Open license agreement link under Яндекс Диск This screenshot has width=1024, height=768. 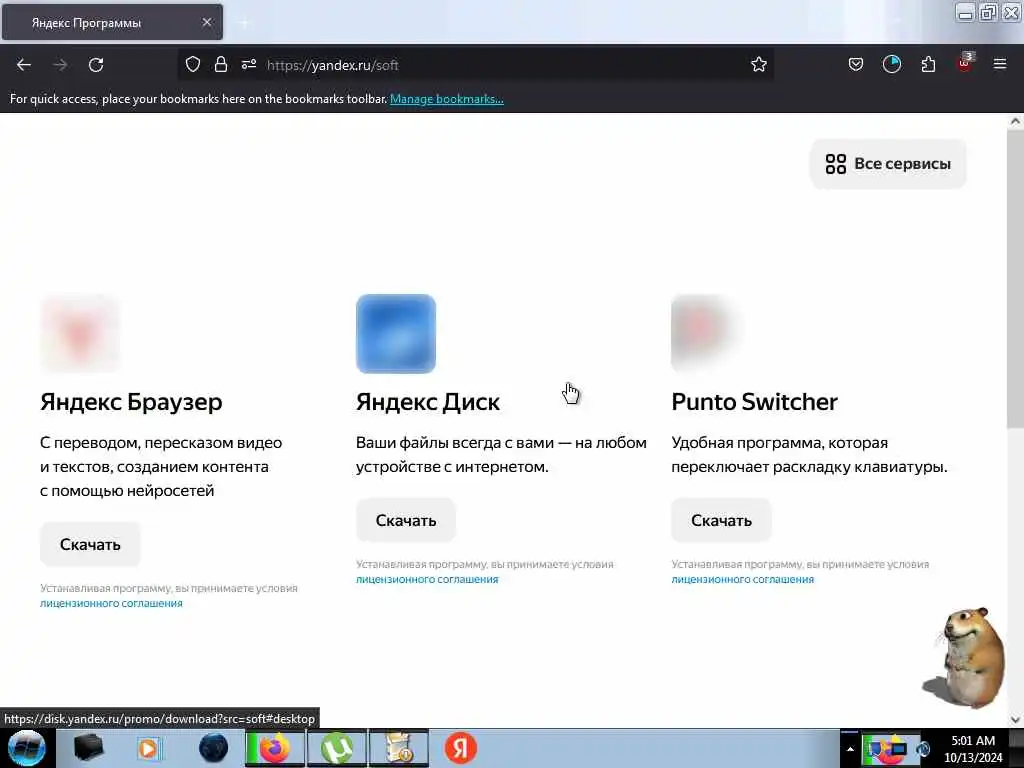pyautogui.click(x=427, y=579)
